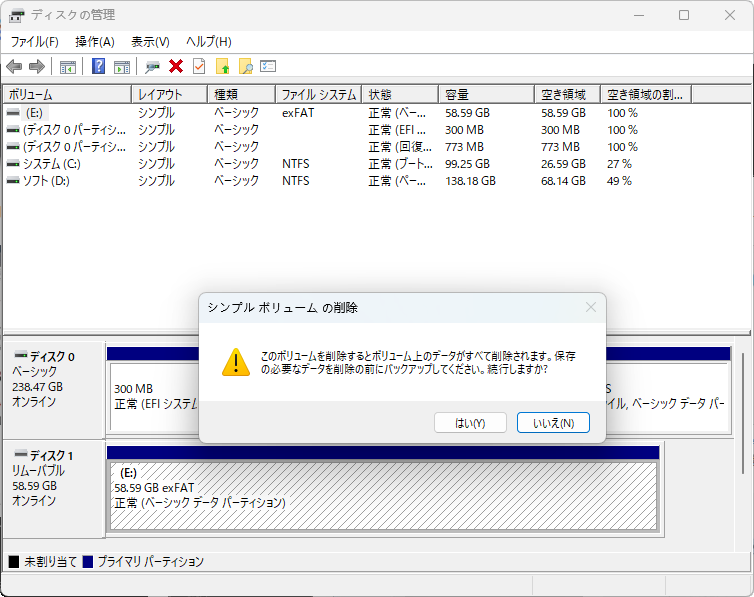This screenshot has height=597, width=754.
Task: Open the 表示(V) menu
Action: [x=150, y=42]
